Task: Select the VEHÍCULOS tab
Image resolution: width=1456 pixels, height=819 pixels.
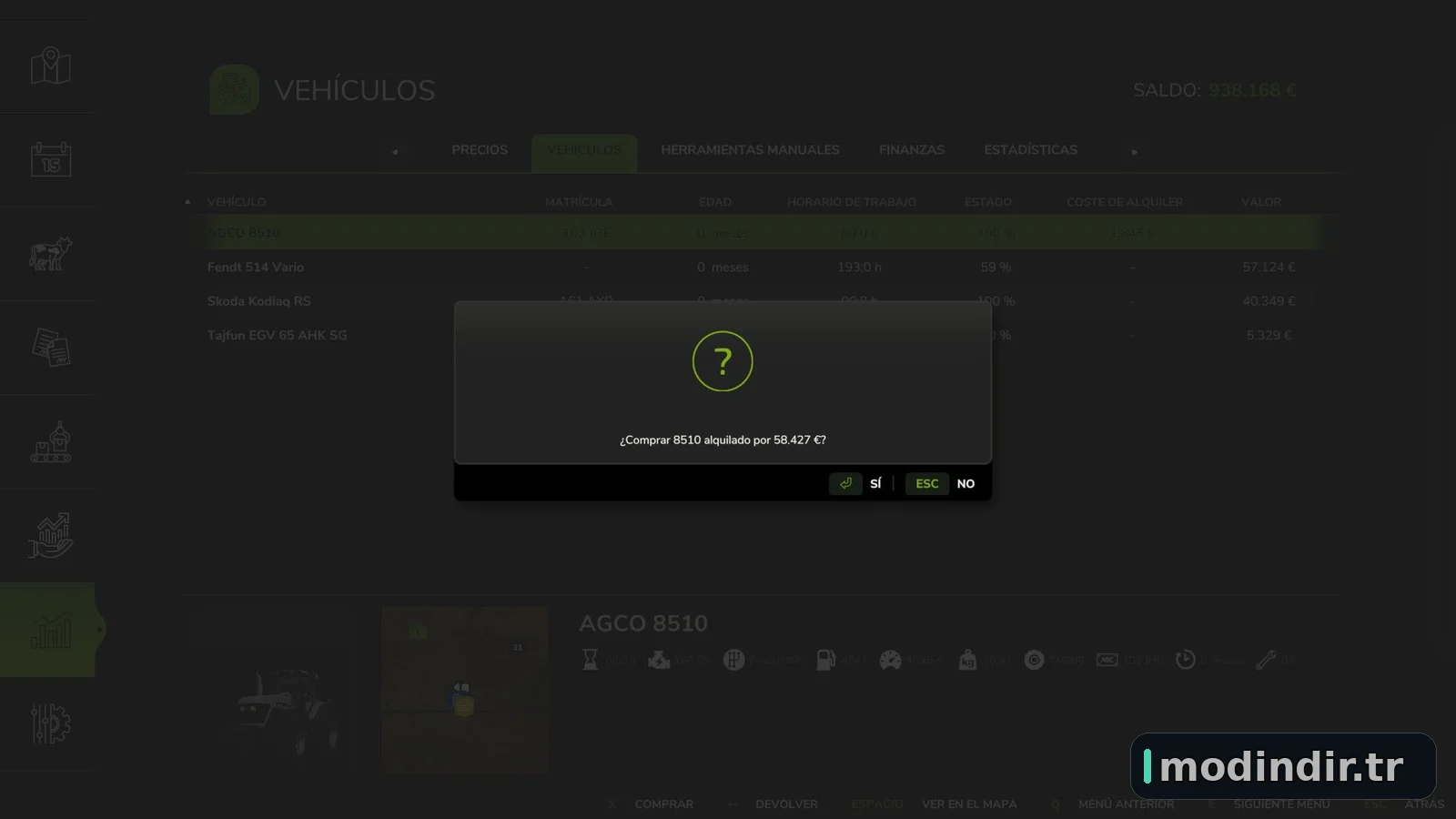Action: coord(584,152)
